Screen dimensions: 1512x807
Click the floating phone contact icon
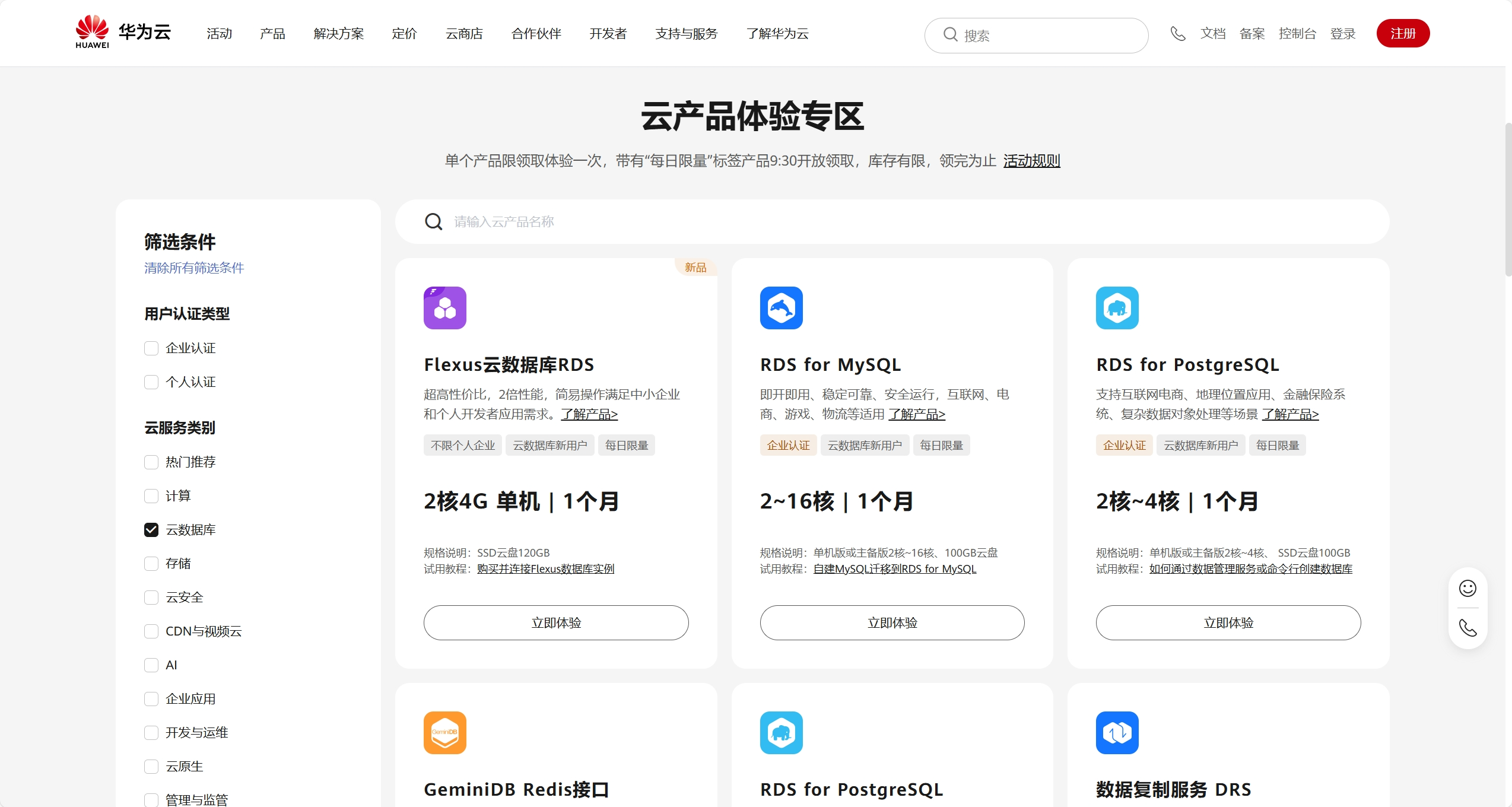[1467, 628]
